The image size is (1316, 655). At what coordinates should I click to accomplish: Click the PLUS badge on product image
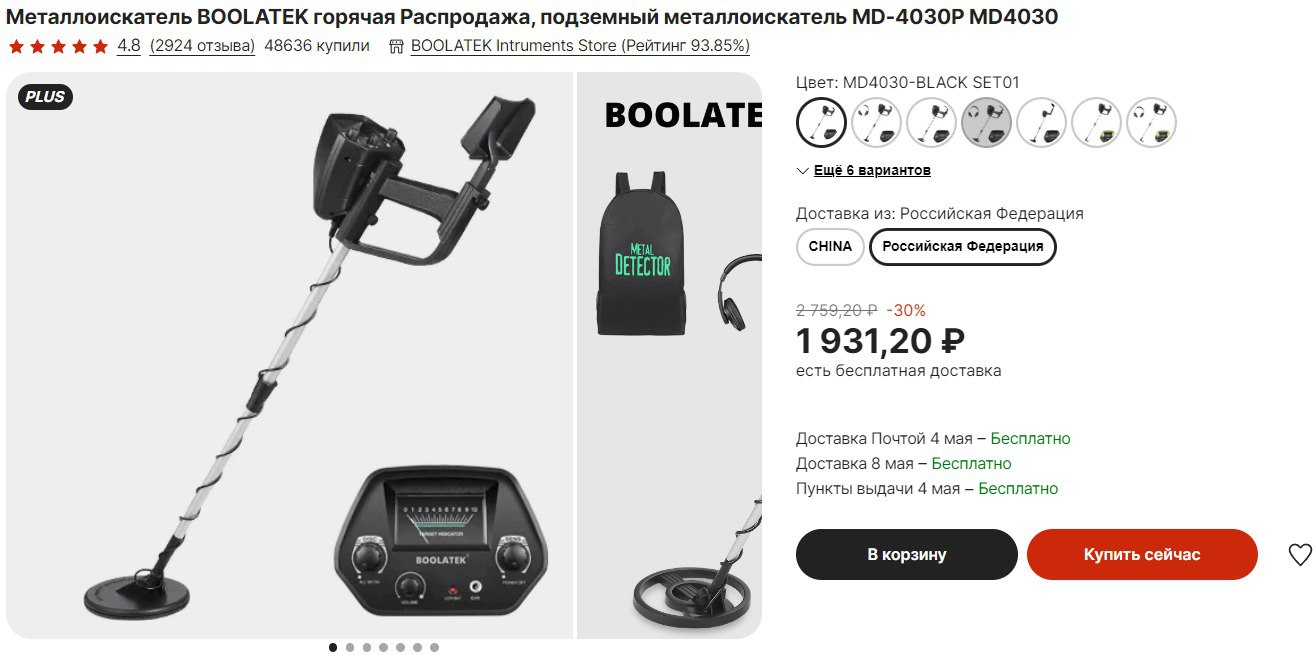pyautogui.click(x=45, y=97)
